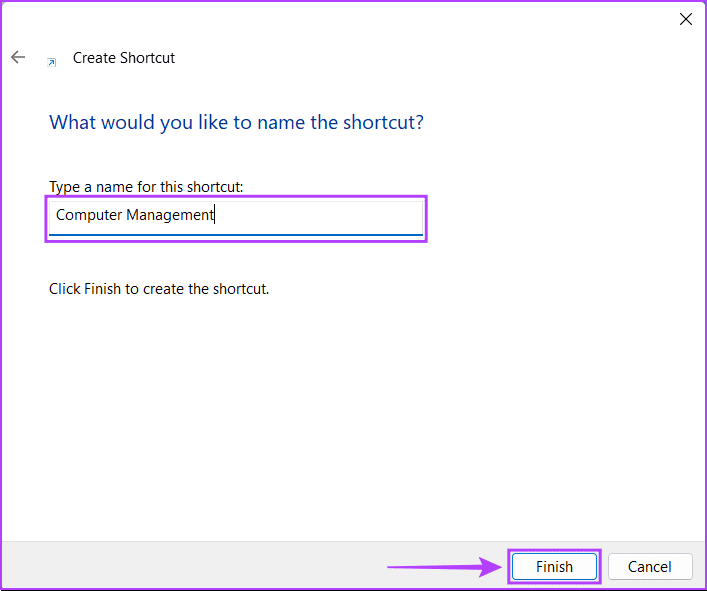Focus the shortcut name text field
707x591 pixels.
pos(320,216)
